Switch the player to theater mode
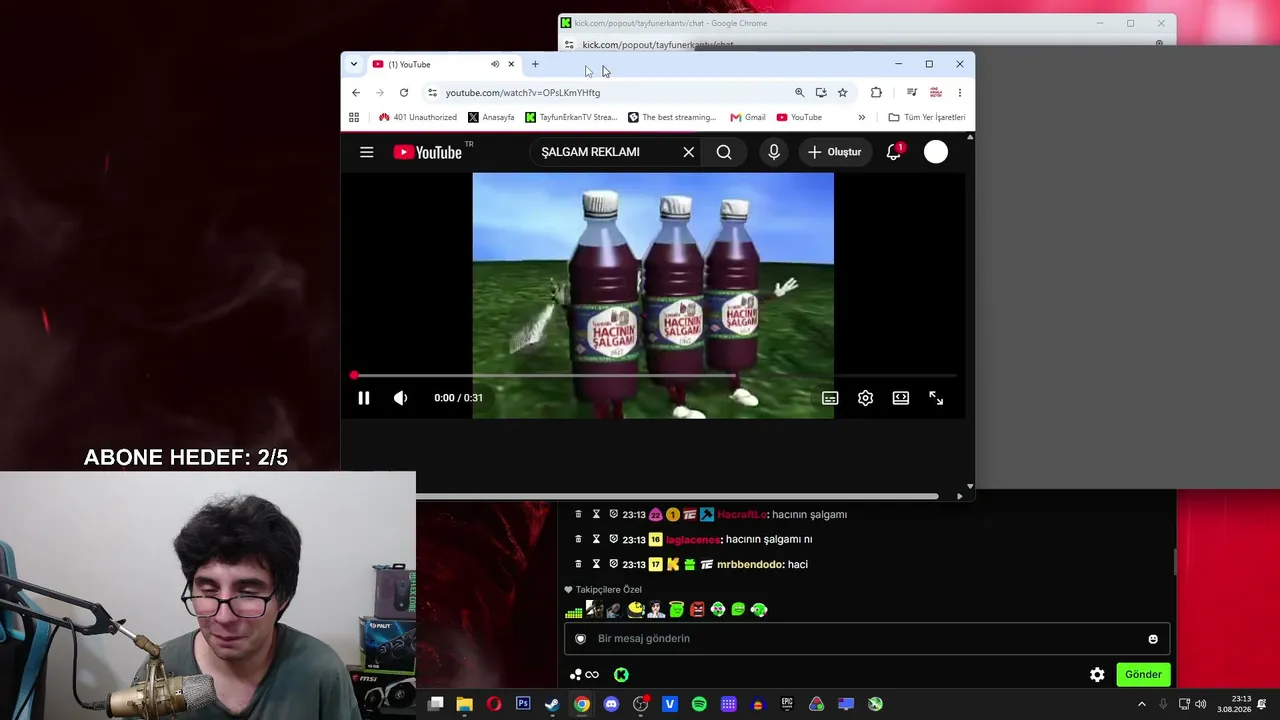Image resolution: width=1280 pixels, height=720 pixels. pyautogui.click(x=901, y=398)
